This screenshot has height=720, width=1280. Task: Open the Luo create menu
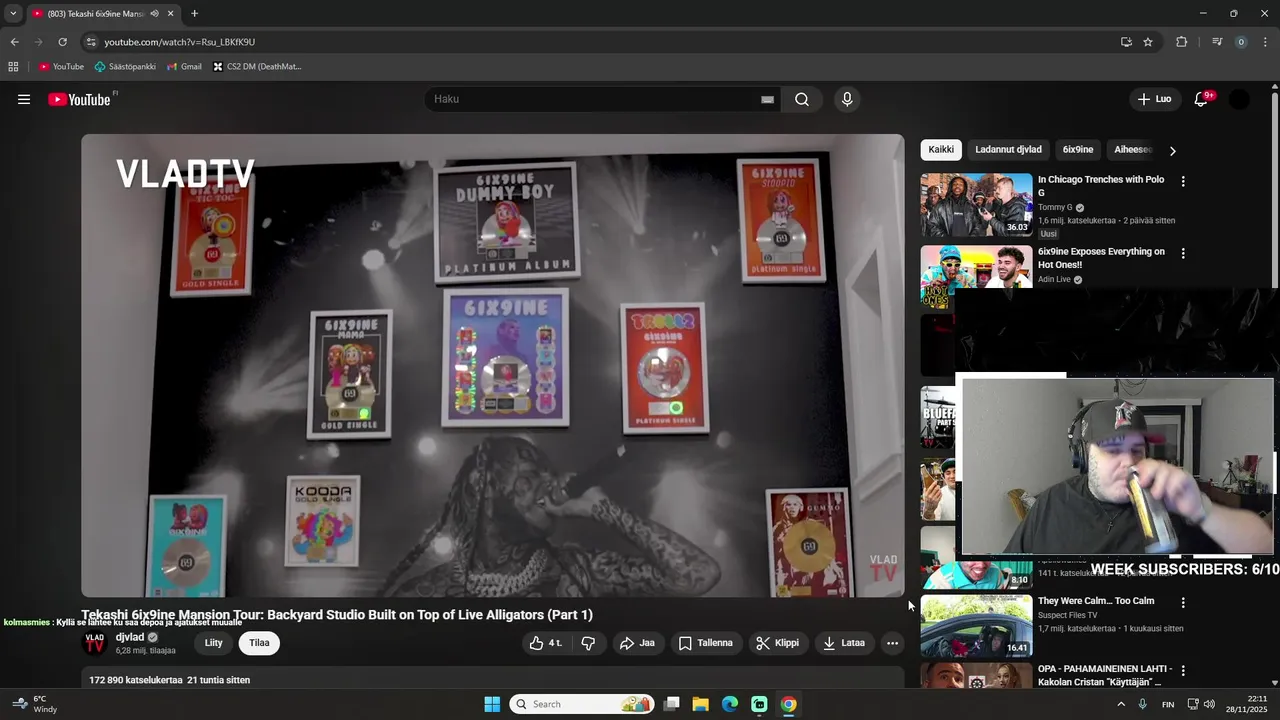(x=1154, y=99)
